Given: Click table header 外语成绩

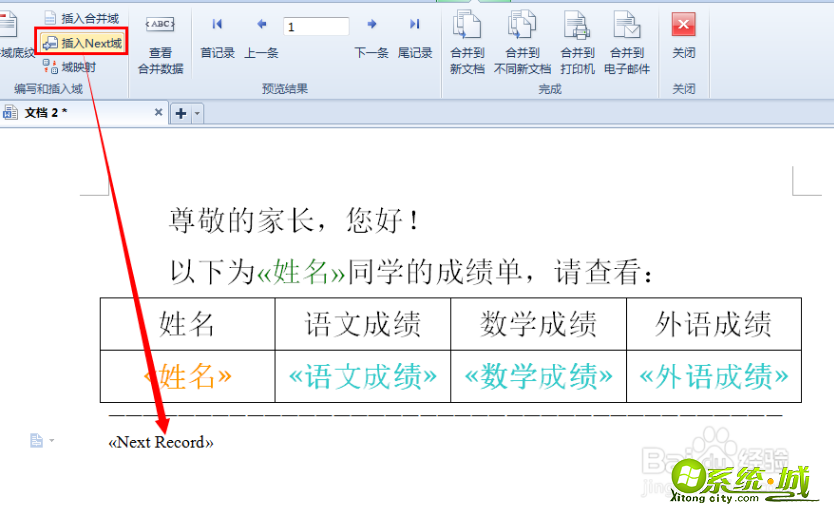Looking at the screenshot, I should tap(714, 324).
